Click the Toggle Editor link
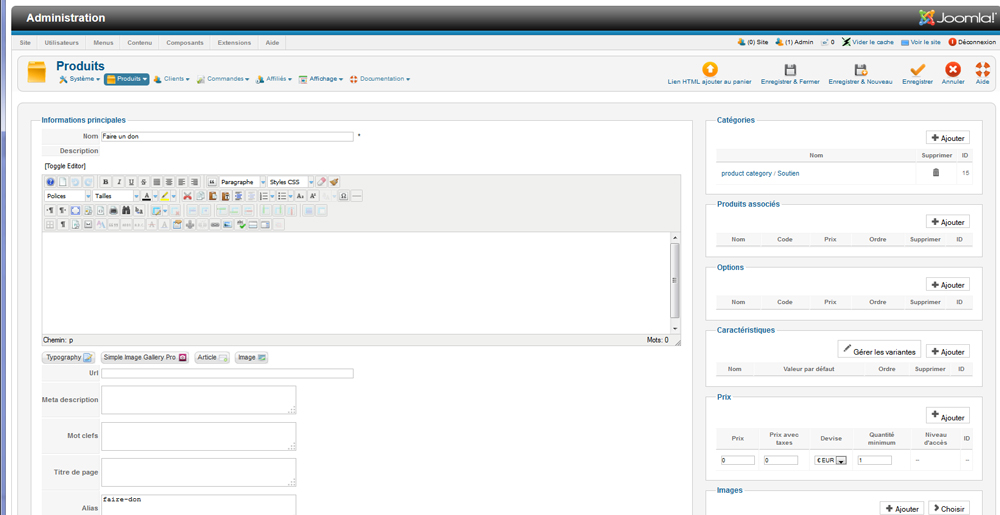 point(65,166)
